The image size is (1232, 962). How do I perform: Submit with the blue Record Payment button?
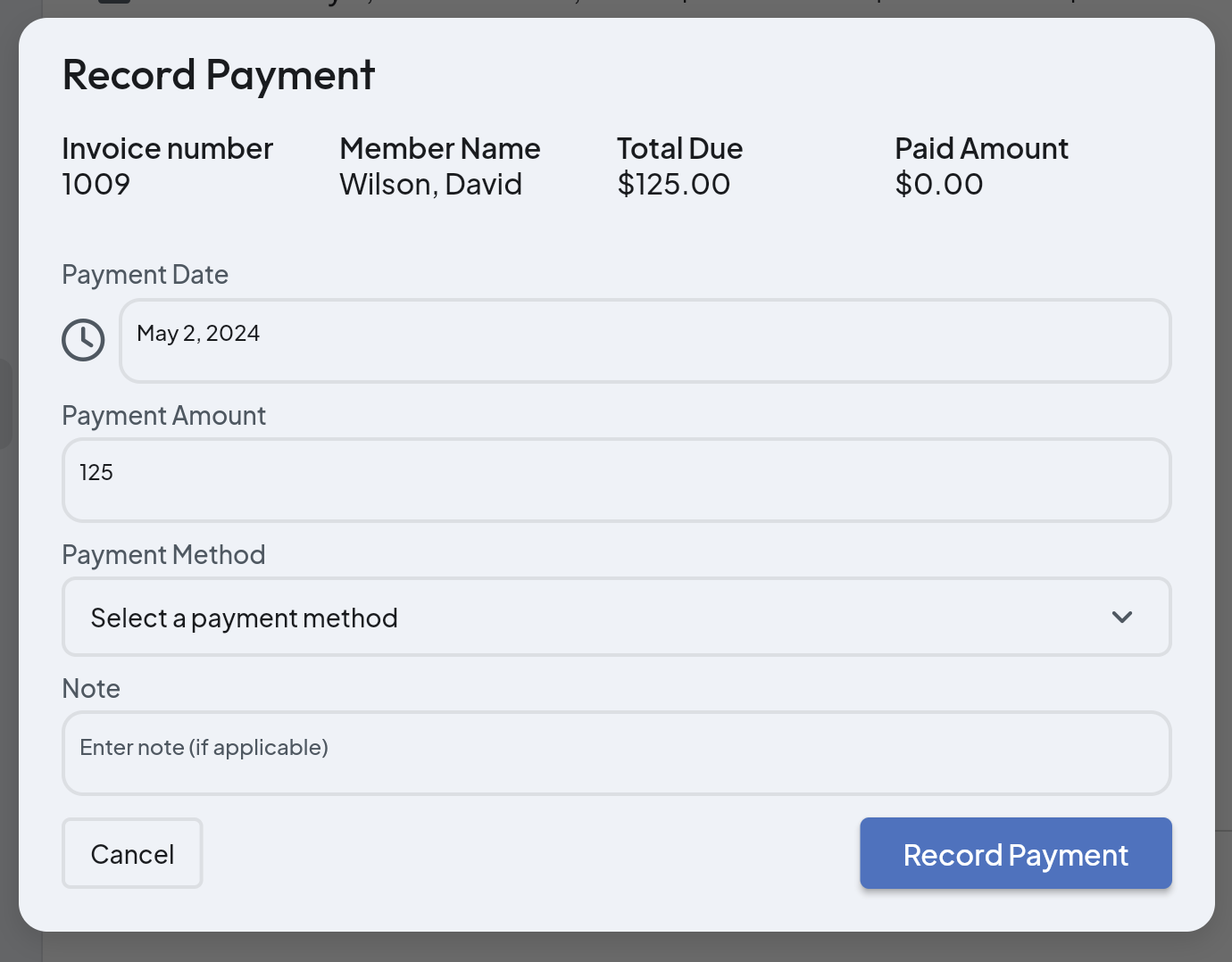1015,853
